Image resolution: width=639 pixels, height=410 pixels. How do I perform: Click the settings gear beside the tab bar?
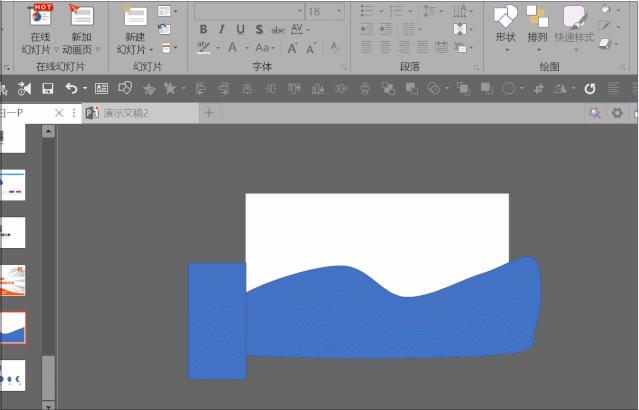point(617,113)
